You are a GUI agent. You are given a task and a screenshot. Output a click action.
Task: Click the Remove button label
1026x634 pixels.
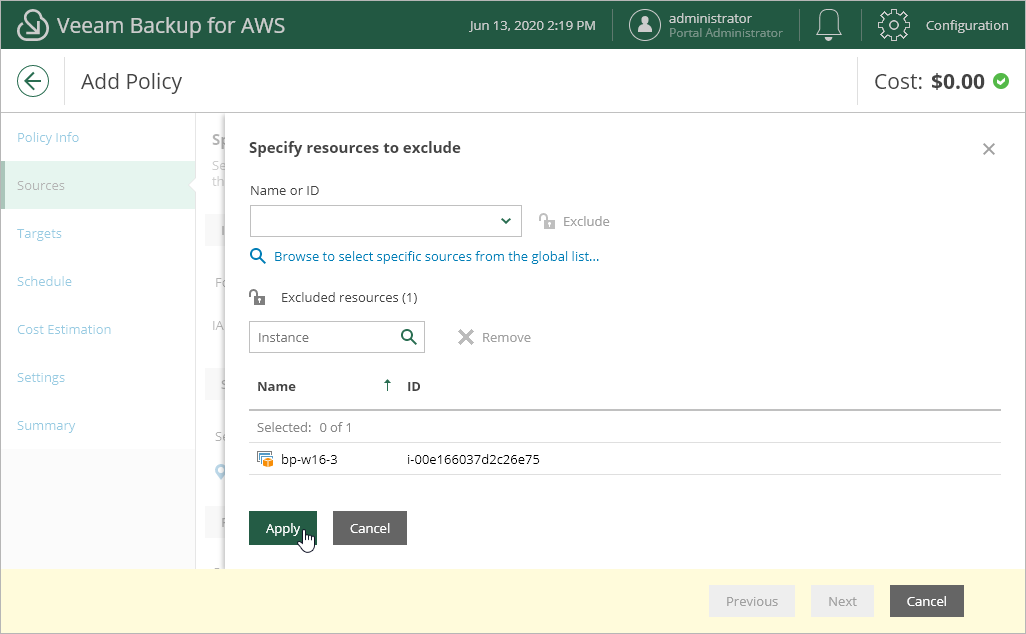click(x=506, y=338)
